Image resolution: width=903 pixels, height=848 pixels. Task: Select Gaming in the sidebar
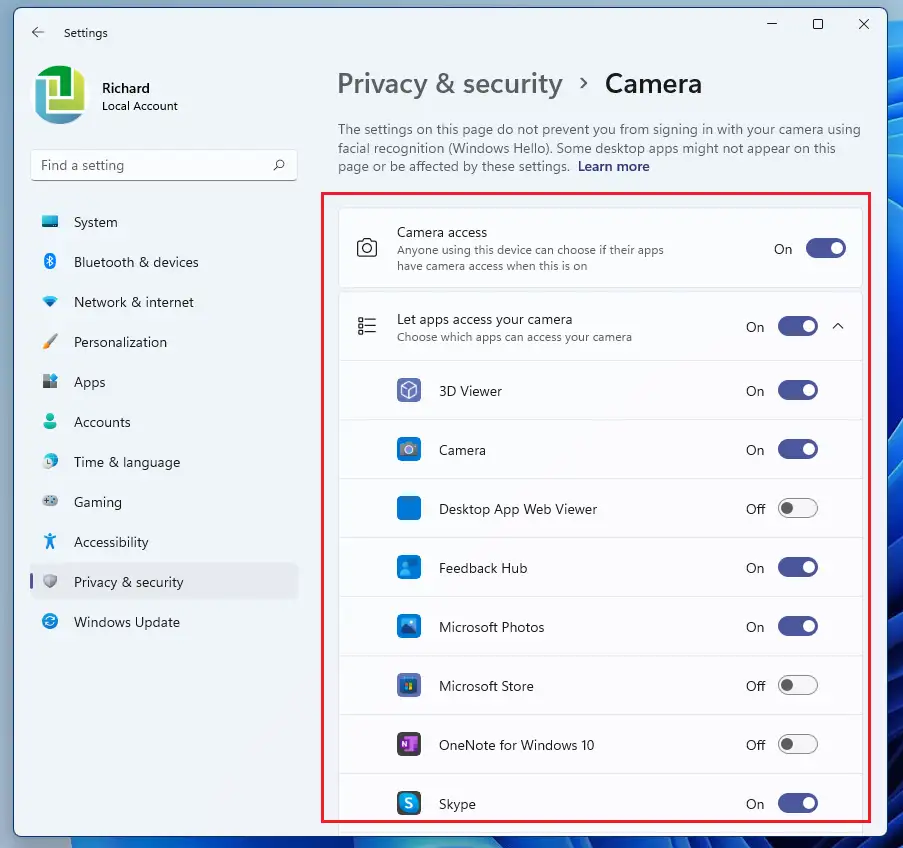164,501
